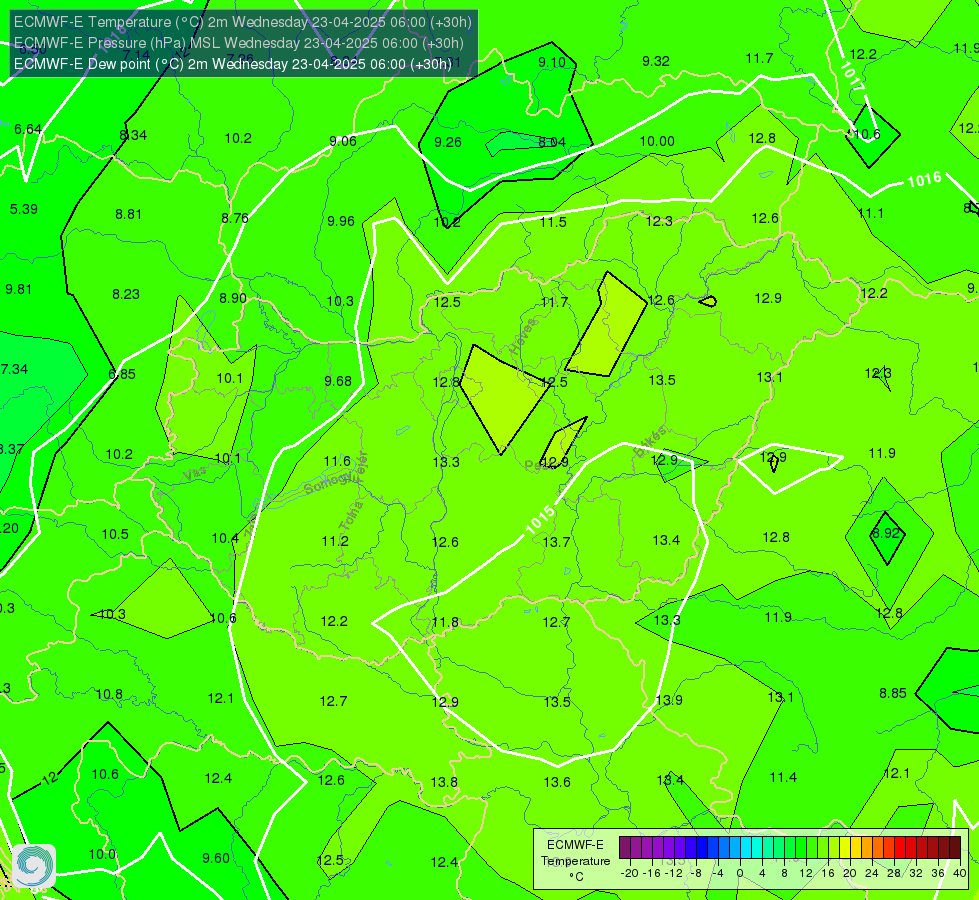Click the legend's 'ECMWF-E Temperature °C' title
Screen dimensions: 979x900
click(575, 861)
